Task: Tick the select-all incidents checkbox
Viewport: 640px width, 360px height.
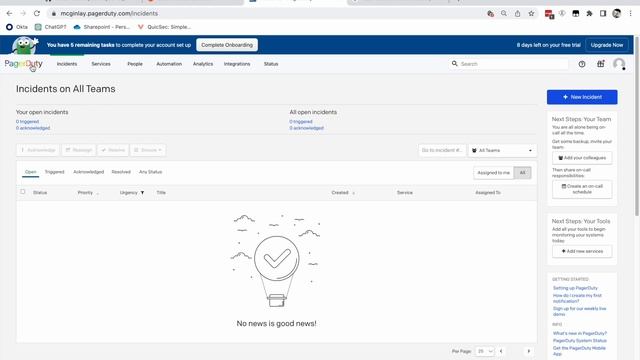Action: point(23,191)
